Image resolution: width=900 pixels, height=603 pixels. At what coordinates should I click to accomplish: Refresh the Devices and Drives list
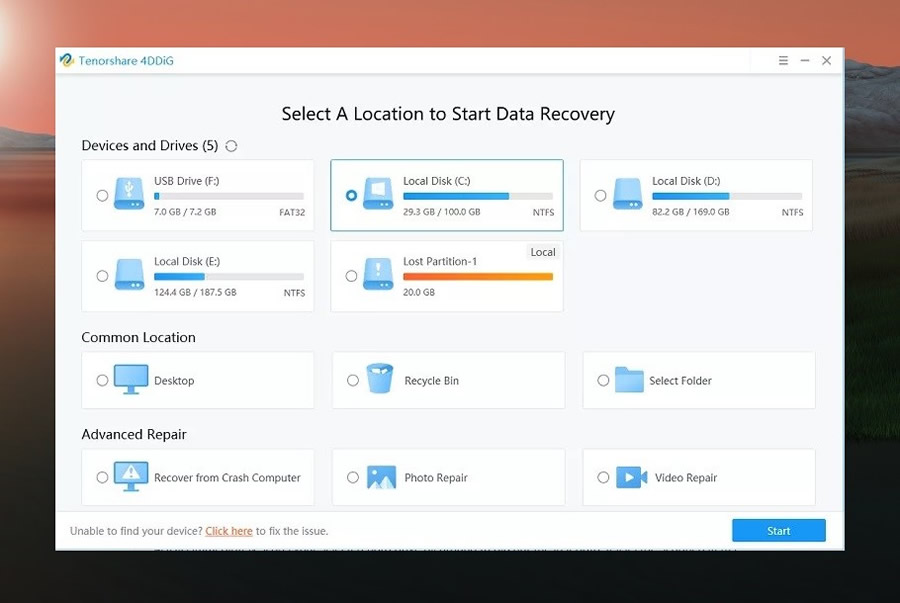[231, 146]
